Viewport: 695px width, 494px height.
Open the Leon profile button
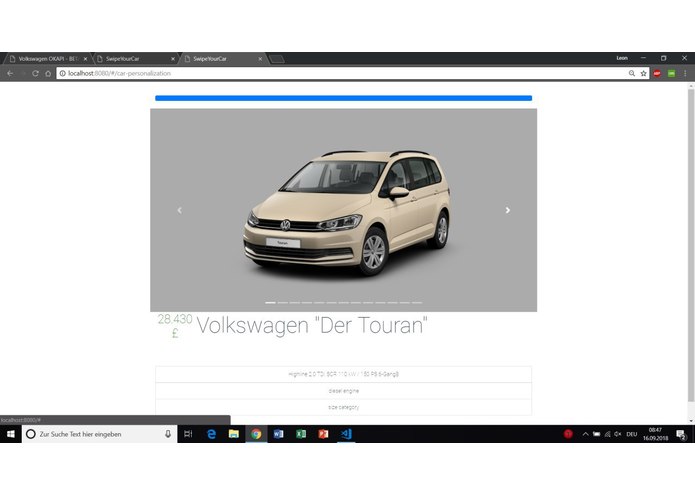coord(622,58)
